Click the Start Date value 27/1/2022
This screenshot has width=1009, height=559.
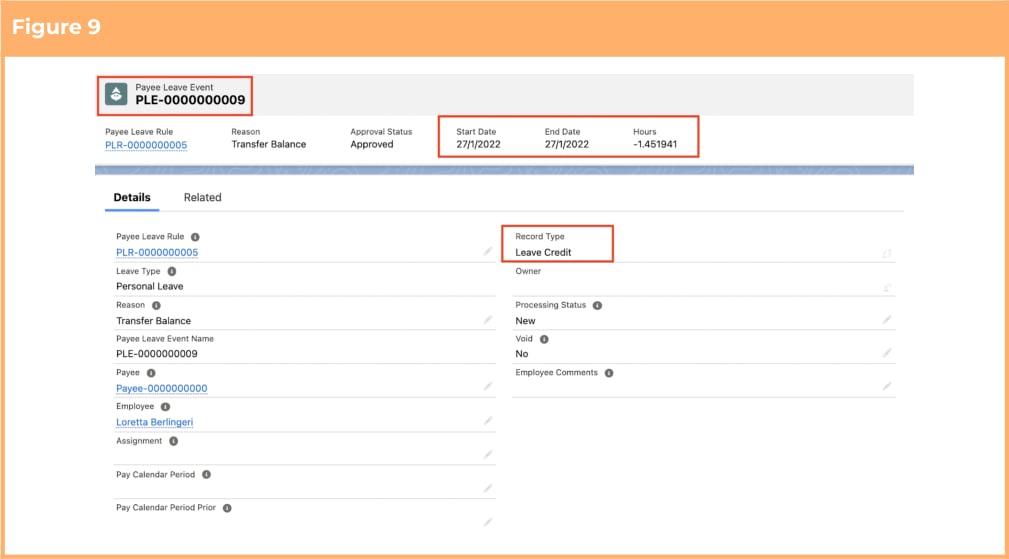point(478,144)
